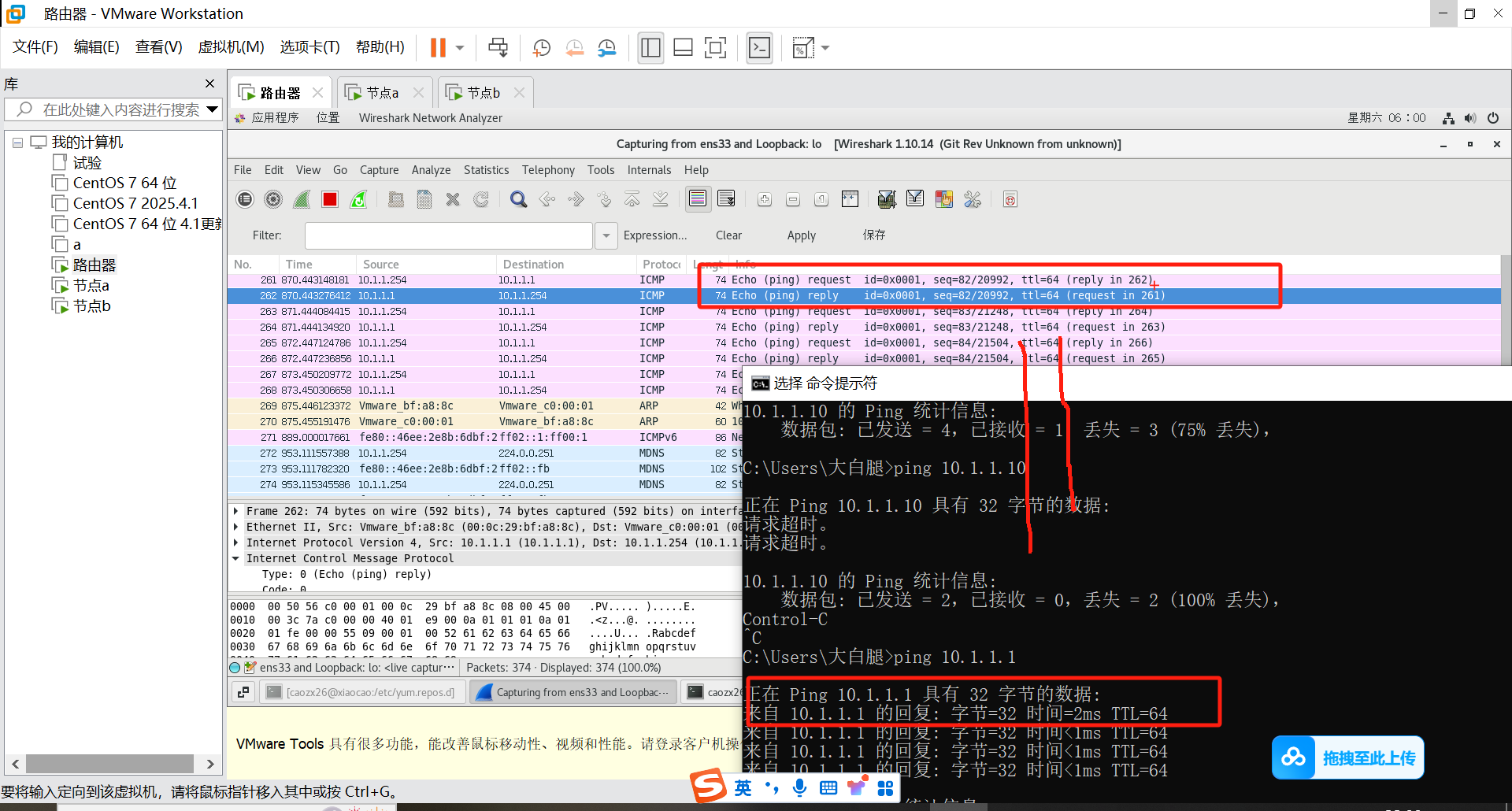Click the Clear filter button

pos(728,235)
